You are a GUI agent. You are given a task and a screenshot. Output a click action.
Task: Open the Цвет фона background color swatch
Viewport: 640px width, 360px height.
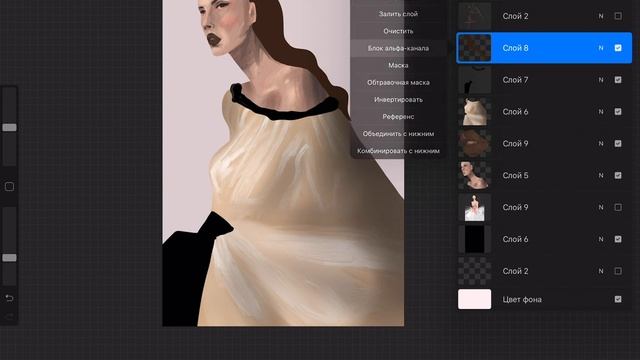(474, 299)
